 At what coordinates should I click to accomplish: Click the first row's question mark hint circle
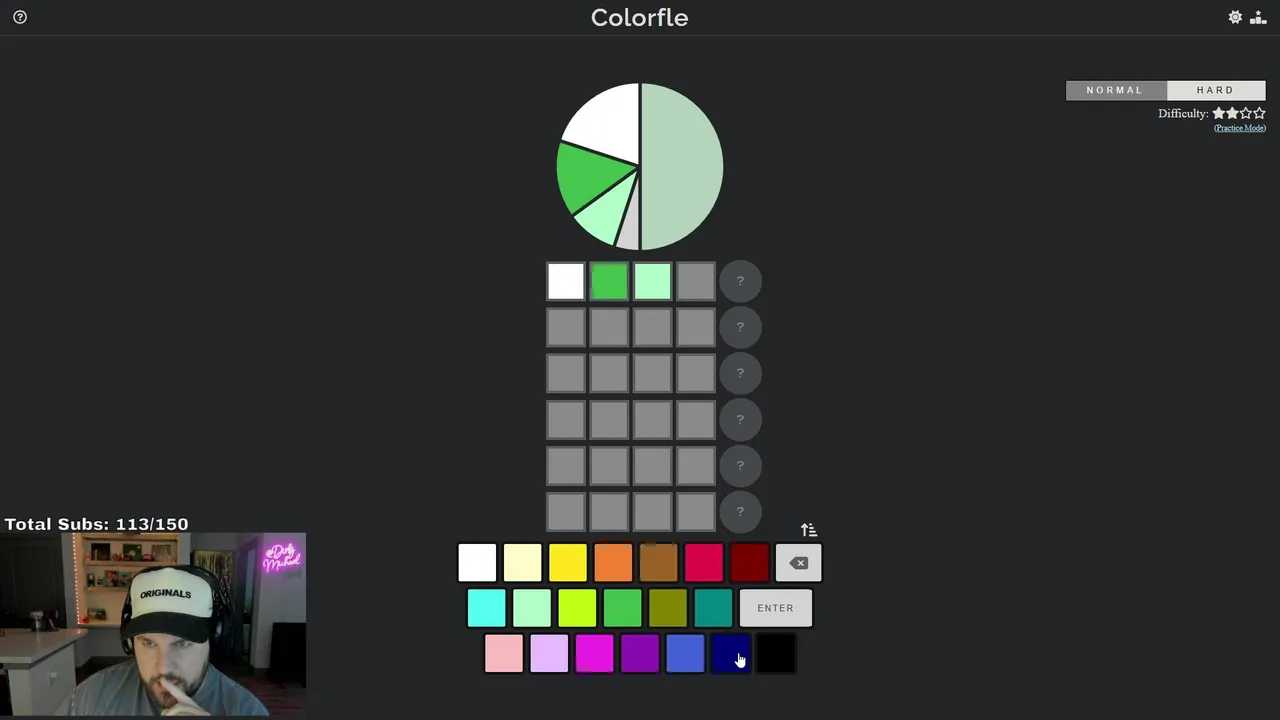(x=740, y=281)
